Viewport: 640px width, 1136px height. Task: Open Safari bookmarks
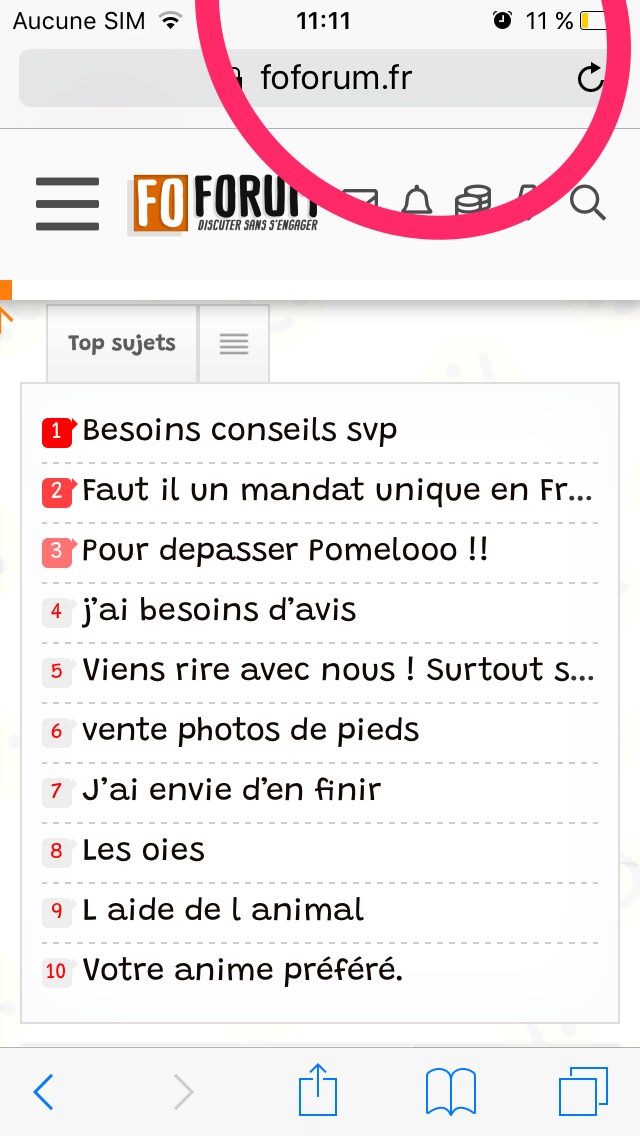(x=451, y=1091)
